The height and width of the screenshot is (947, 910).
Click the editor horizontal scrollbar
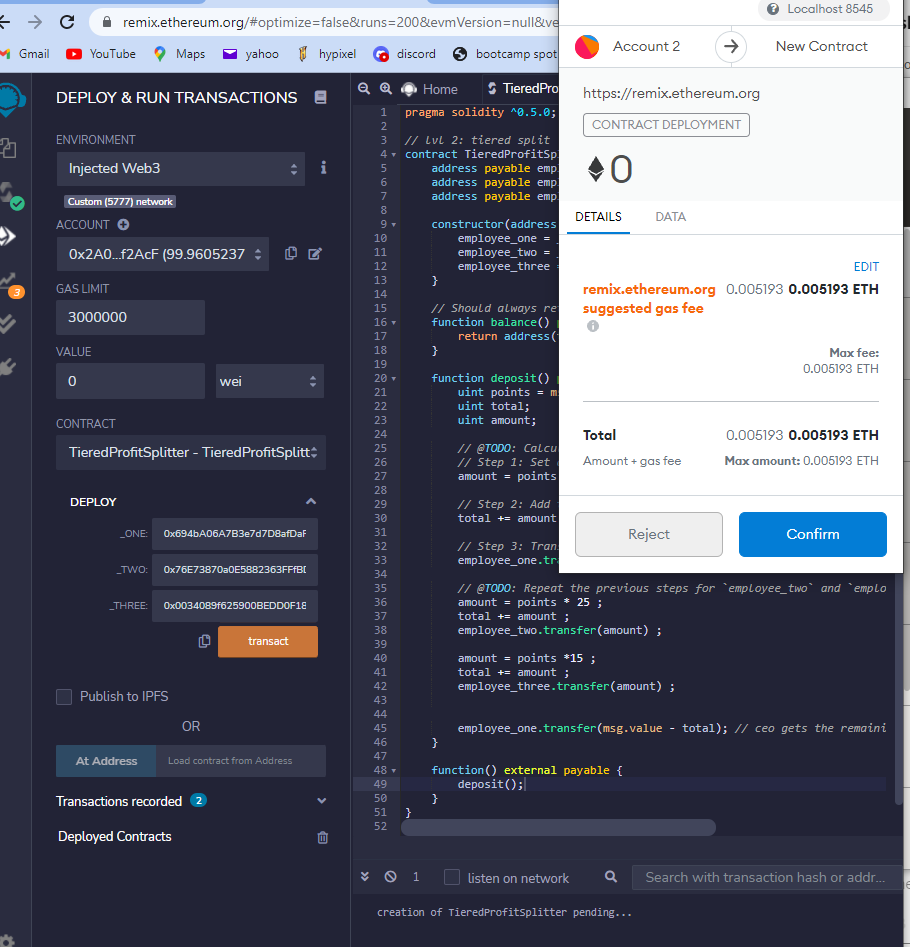tap(559, 827)
